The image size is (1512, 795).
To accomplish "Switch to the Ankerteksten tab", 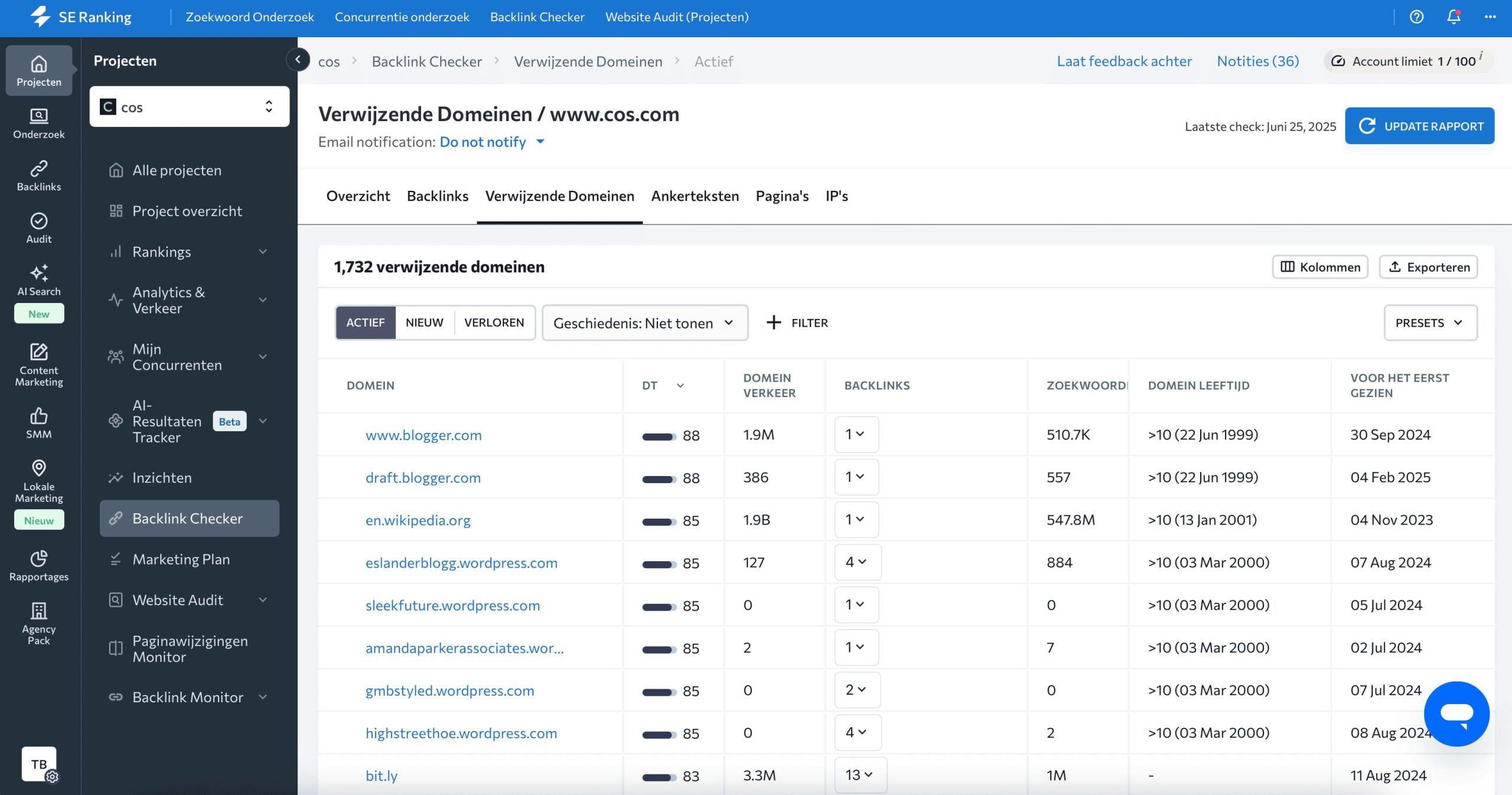I will (x=695, y=196).
